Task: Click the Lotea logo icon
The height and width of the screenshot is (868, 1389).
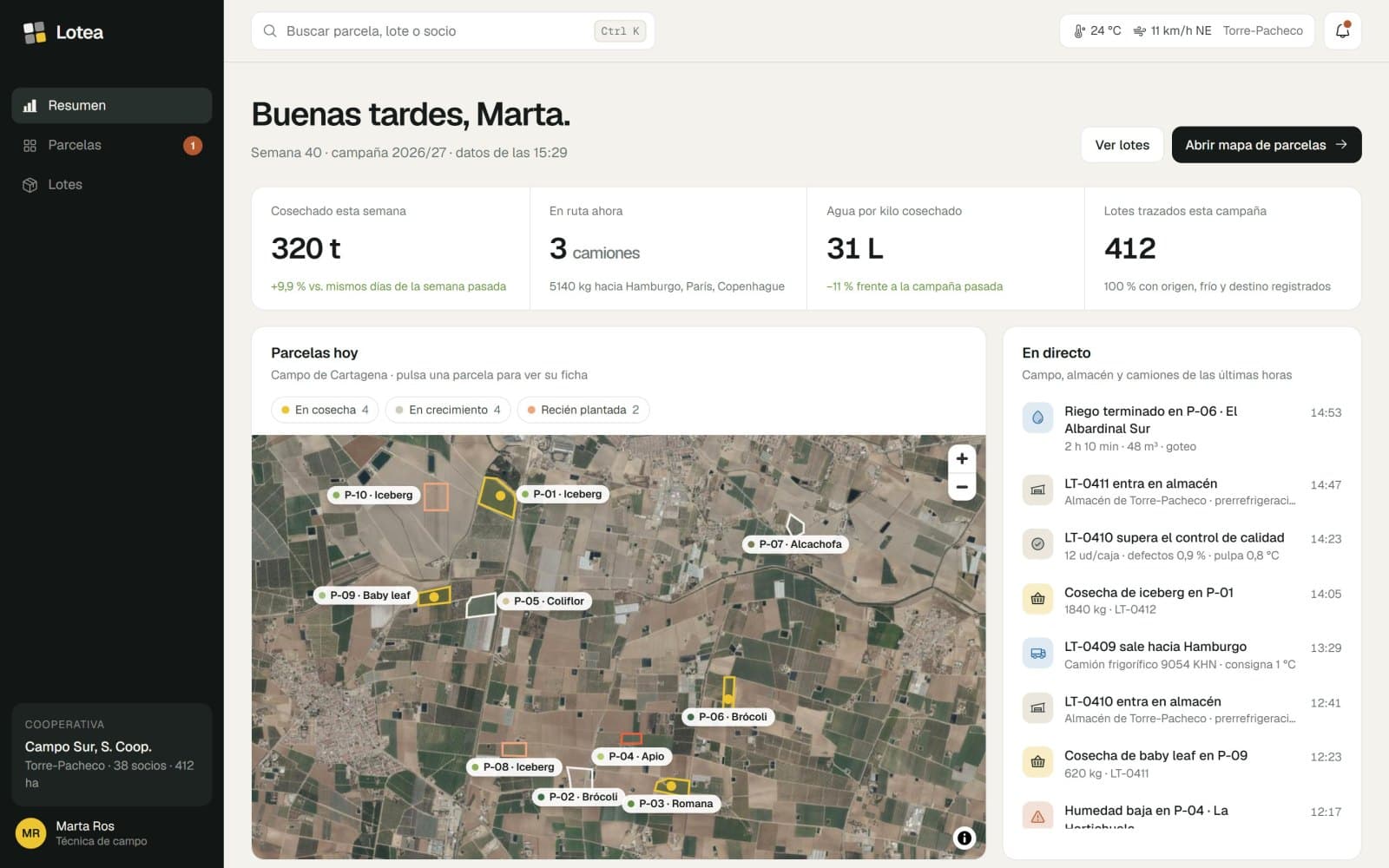Action: point(34,33)
